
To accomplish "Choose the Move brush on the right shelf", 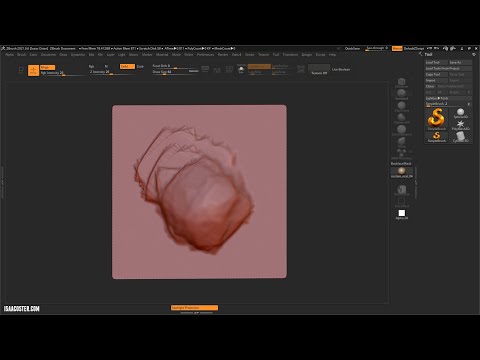I will (401, 142).
